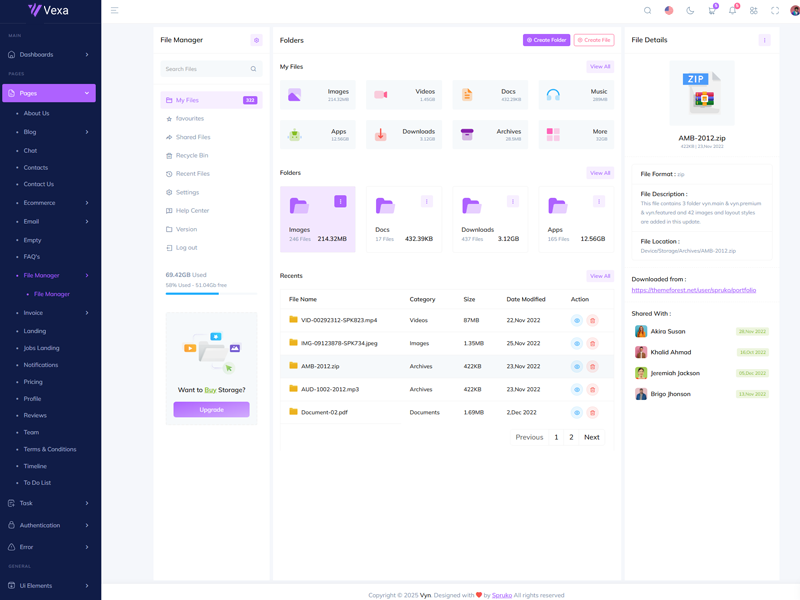Open the Recycle Bin in File Manager
Screen dimensions: 800x600
[191, 156]
